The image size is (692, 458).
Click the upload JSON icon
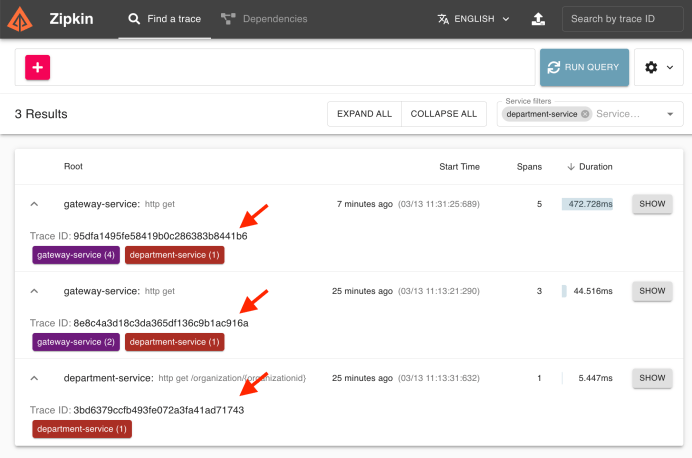[538, 19]
